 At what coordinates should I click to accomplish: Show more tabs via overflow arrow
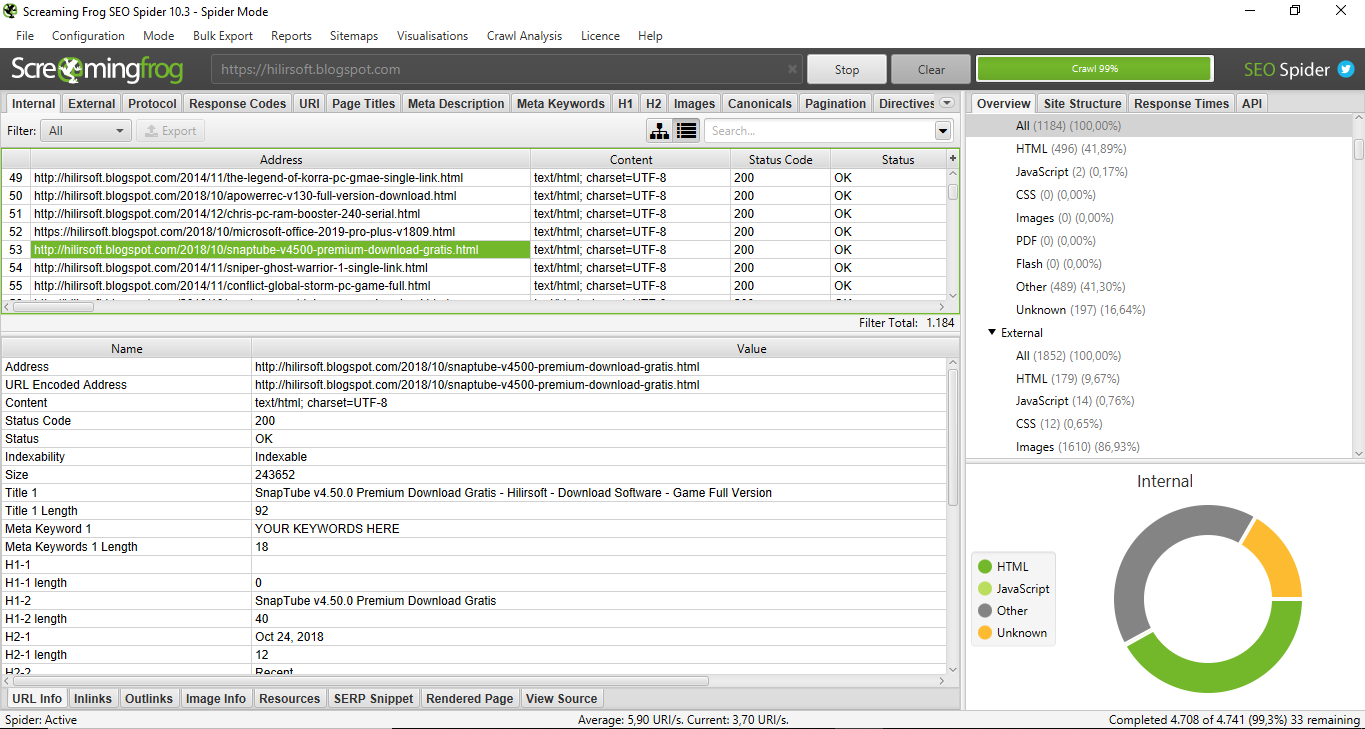tap(946, 103)
